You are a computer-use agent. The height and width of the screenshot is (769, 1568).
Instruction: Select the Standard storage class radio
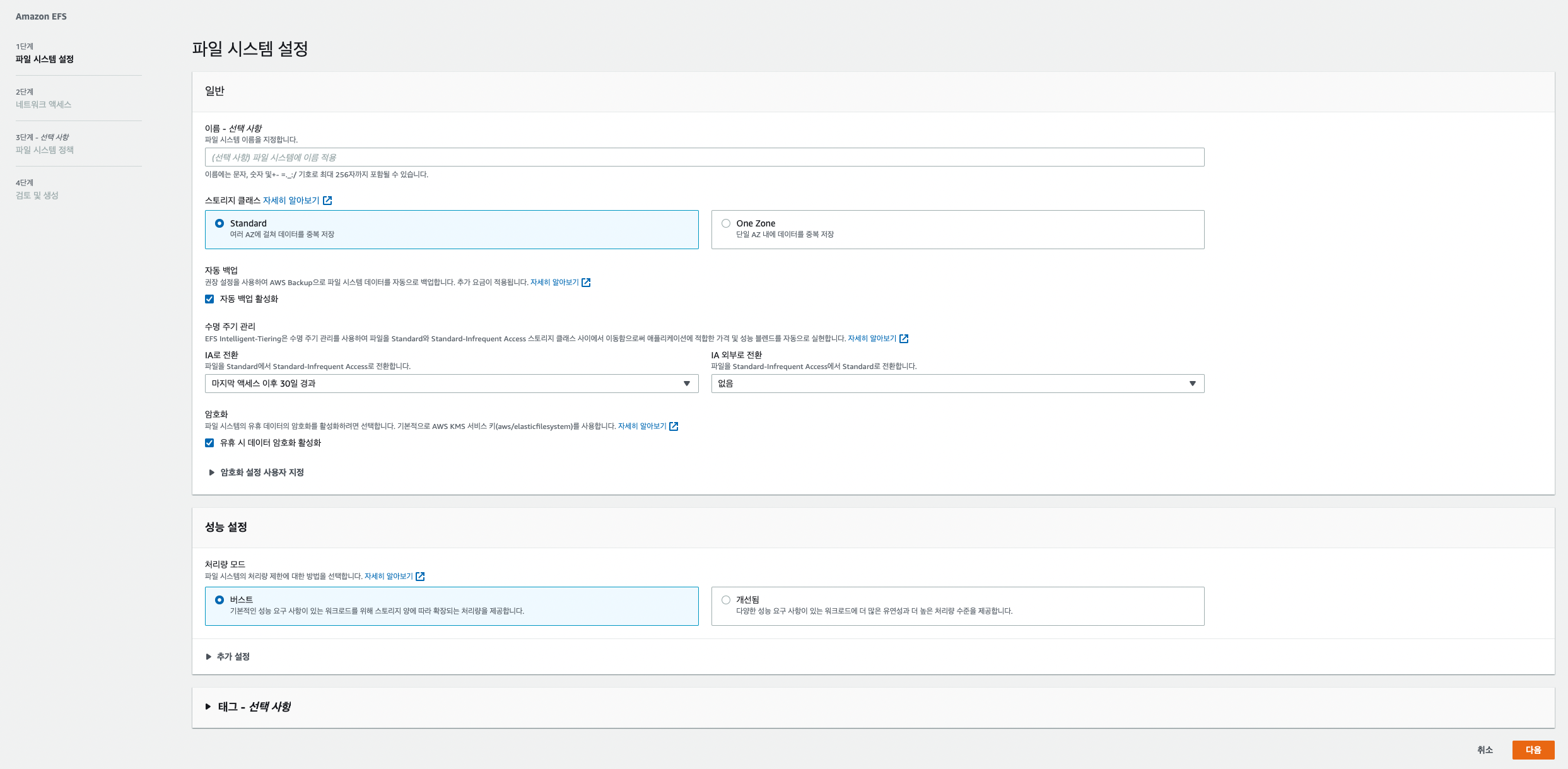point(219,223)
